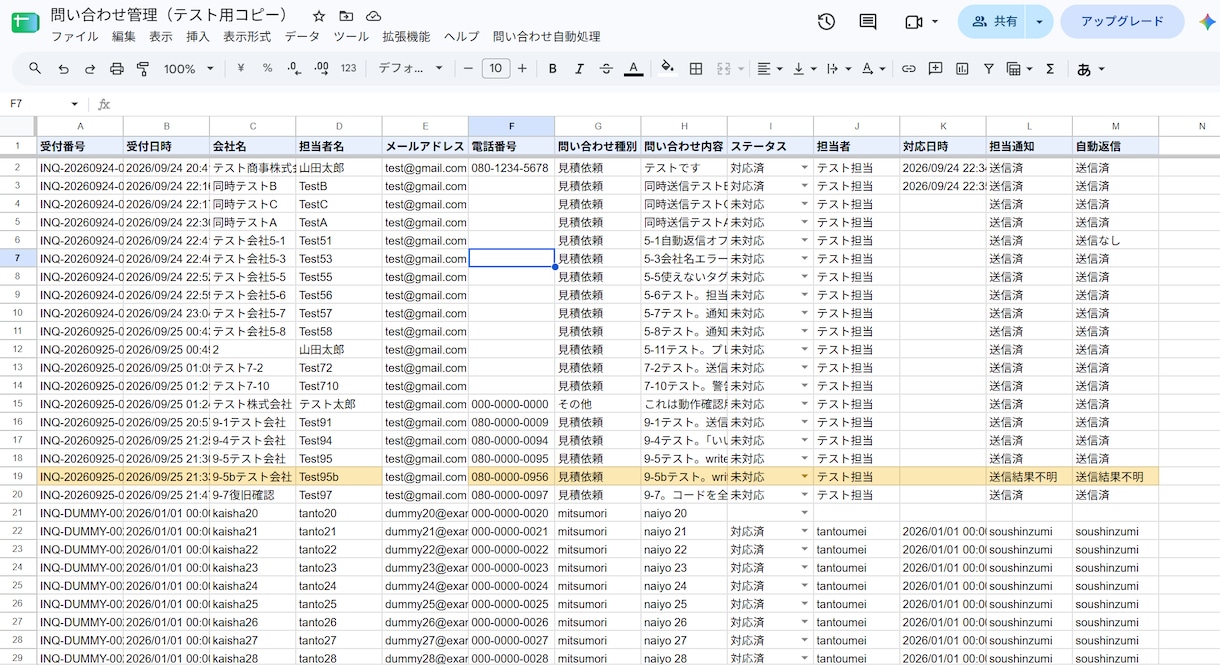Insert a comment

[935, 69]
